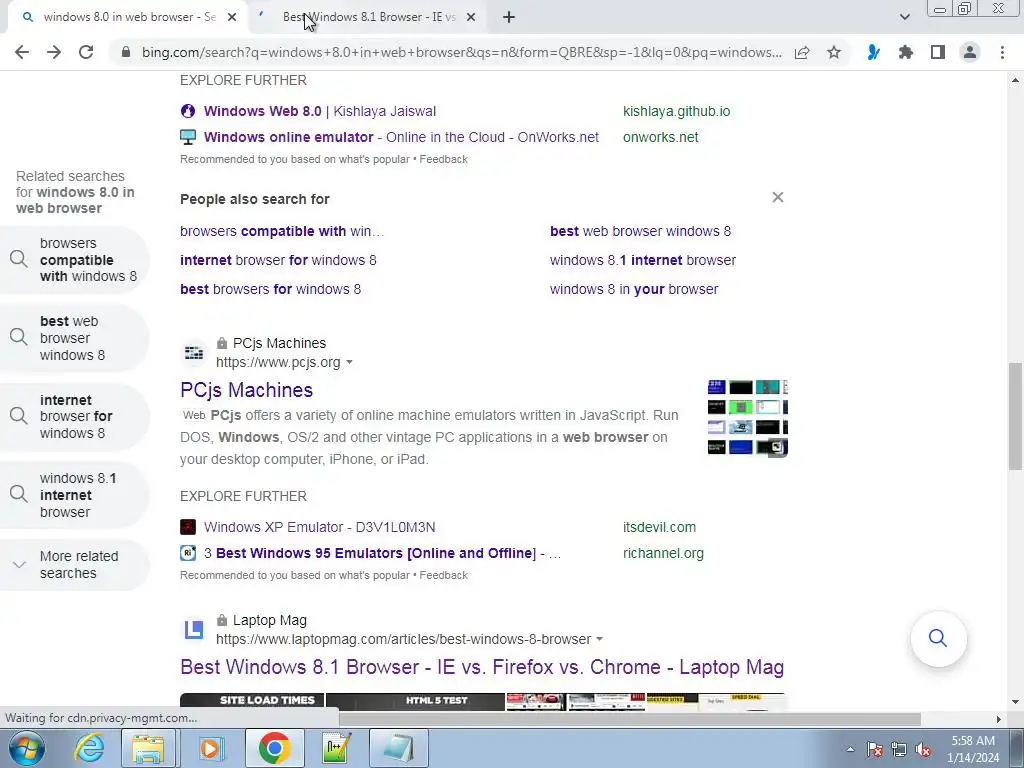The image size is (1024, 768).
Task: Open the tab search dropdown arrow
Action: [904, 17]
